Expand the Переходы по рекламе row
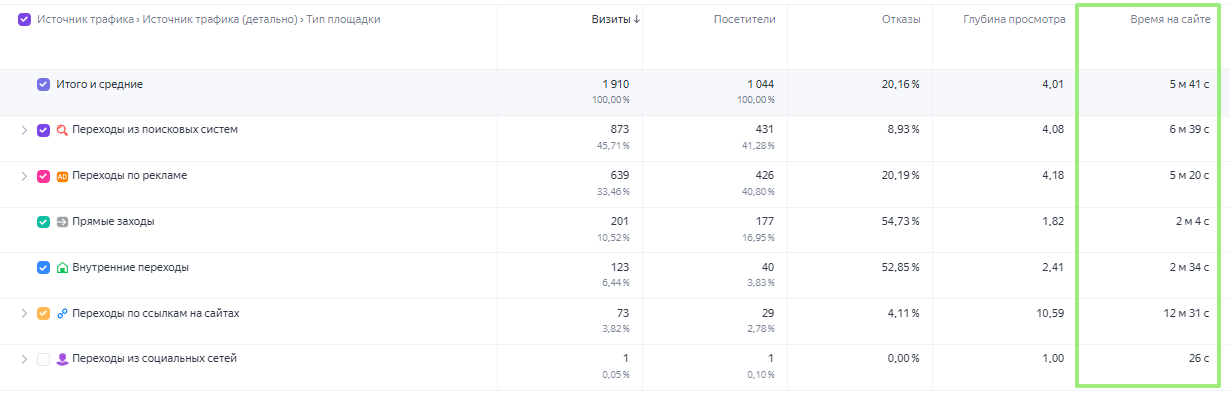This screenshot has height=395, width=1230. click(24, 176)
